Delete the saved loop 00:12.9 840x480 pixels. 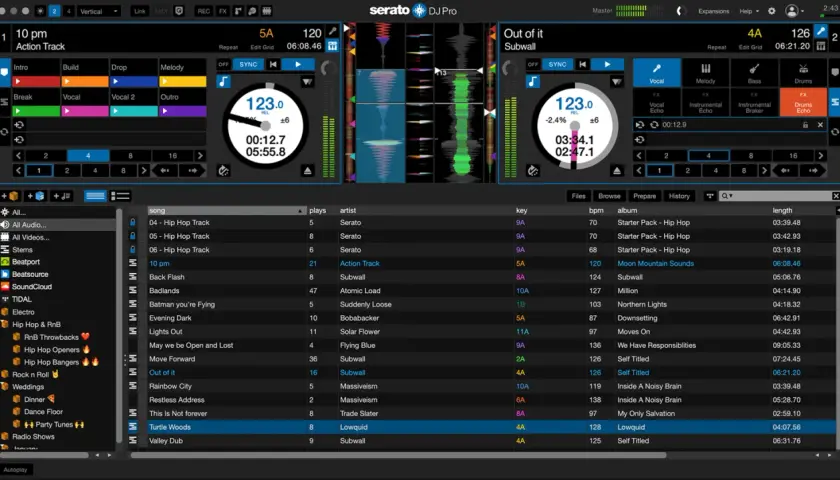(820, 125)
